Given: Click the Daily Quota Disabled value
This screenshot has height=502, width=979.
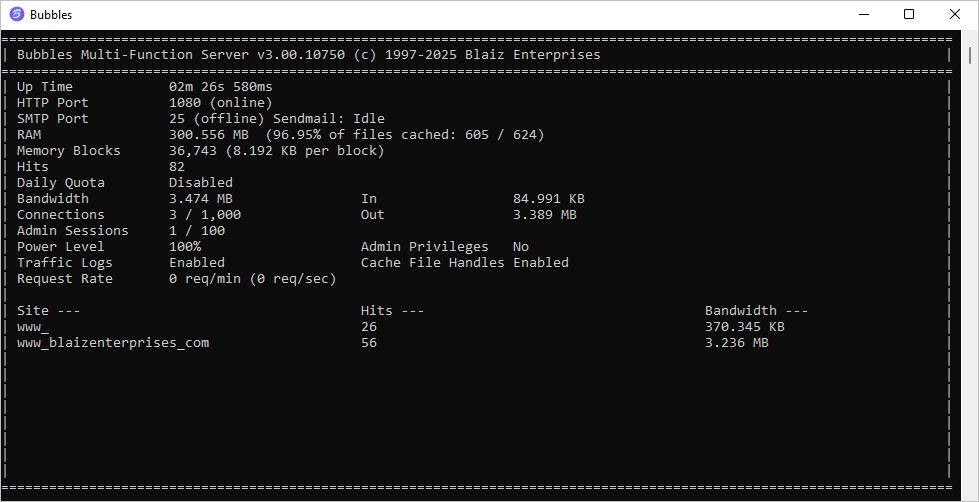Looking at the screenshot, I should (200, 183).
